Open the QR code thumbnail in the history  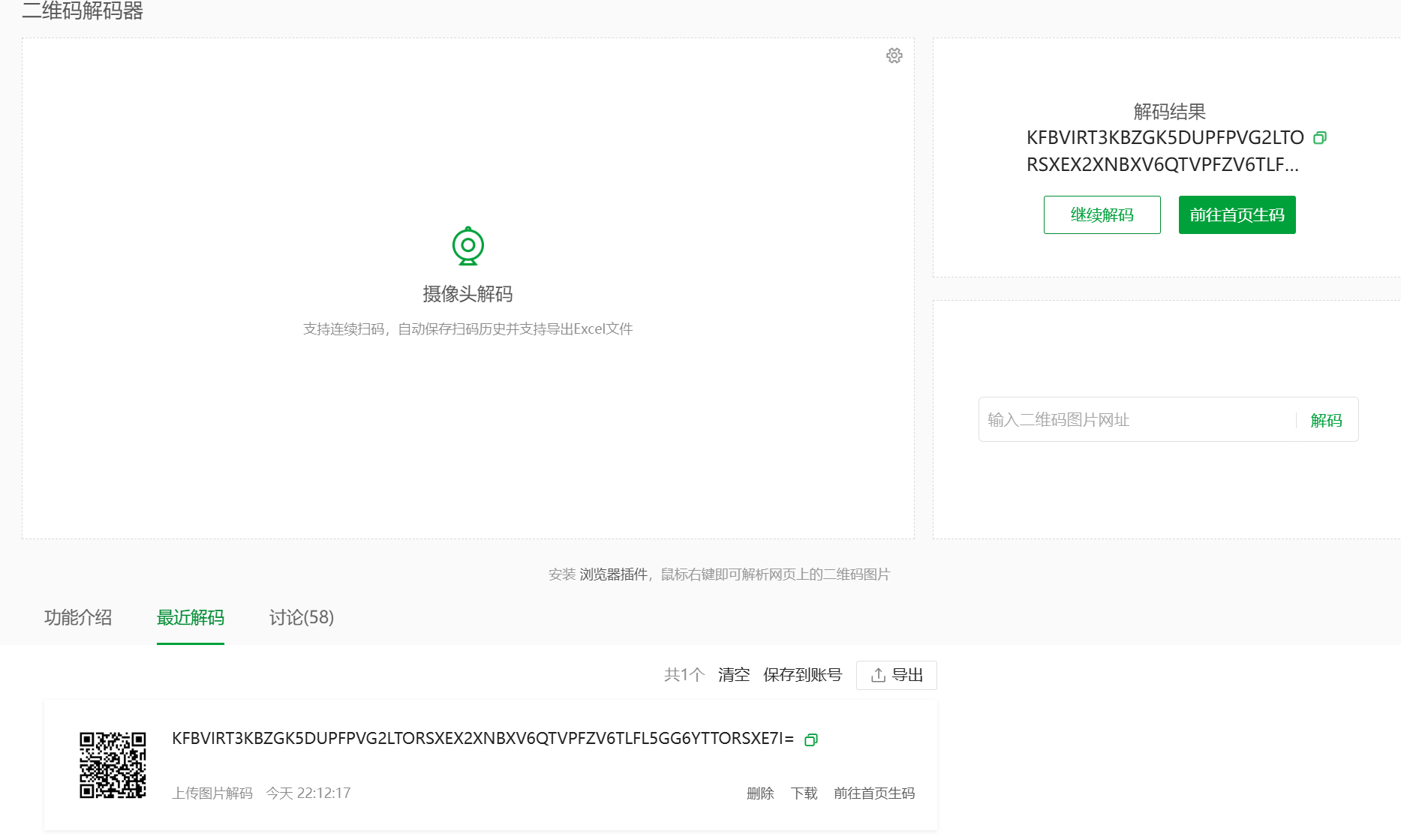[x=113, y=765]
